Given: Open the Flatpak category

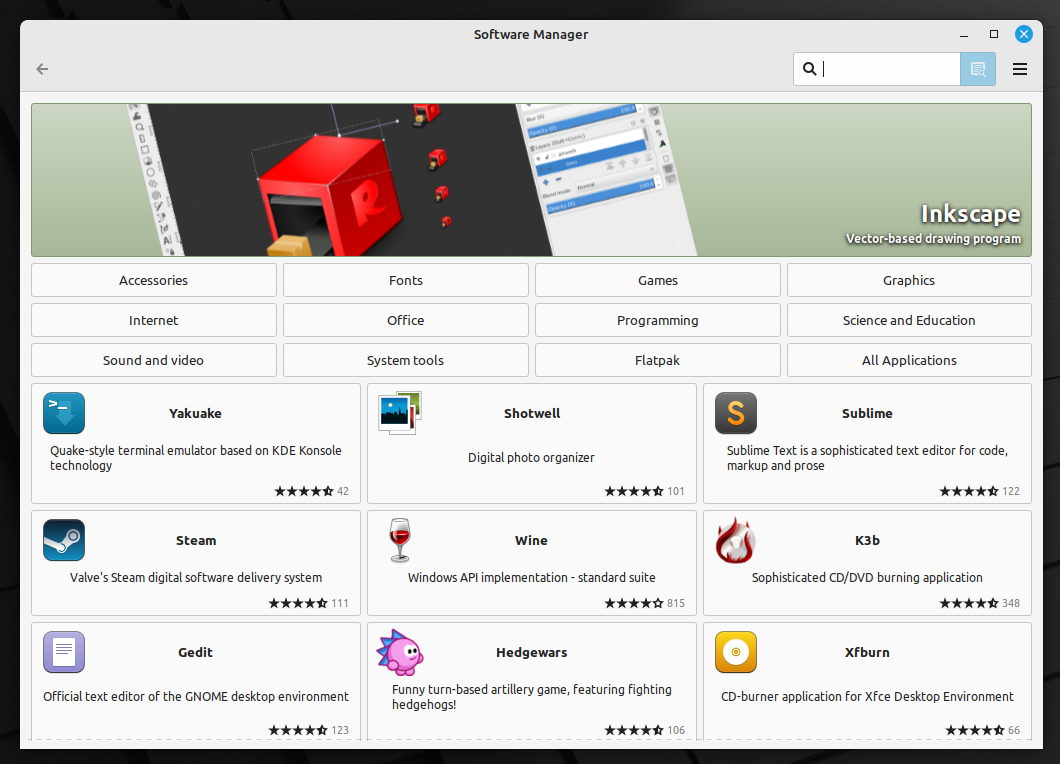Looking at the screenshot, I should (658, 360).
